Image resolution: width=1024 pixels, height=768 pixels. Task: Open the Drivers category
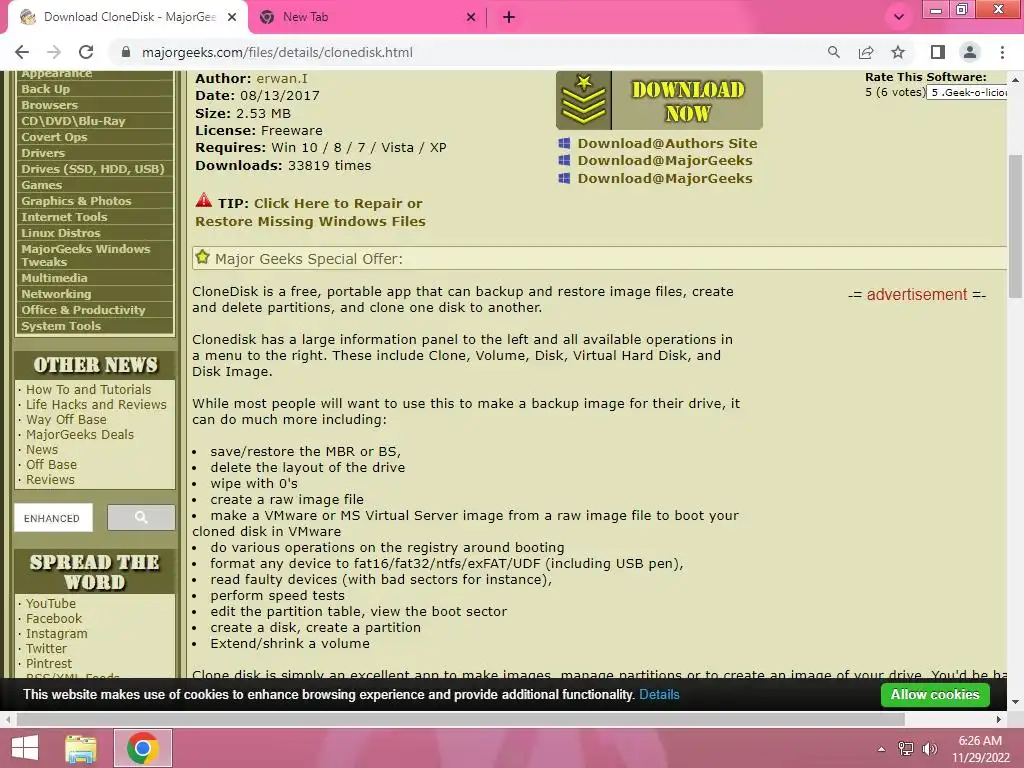(x=95, y=153)
